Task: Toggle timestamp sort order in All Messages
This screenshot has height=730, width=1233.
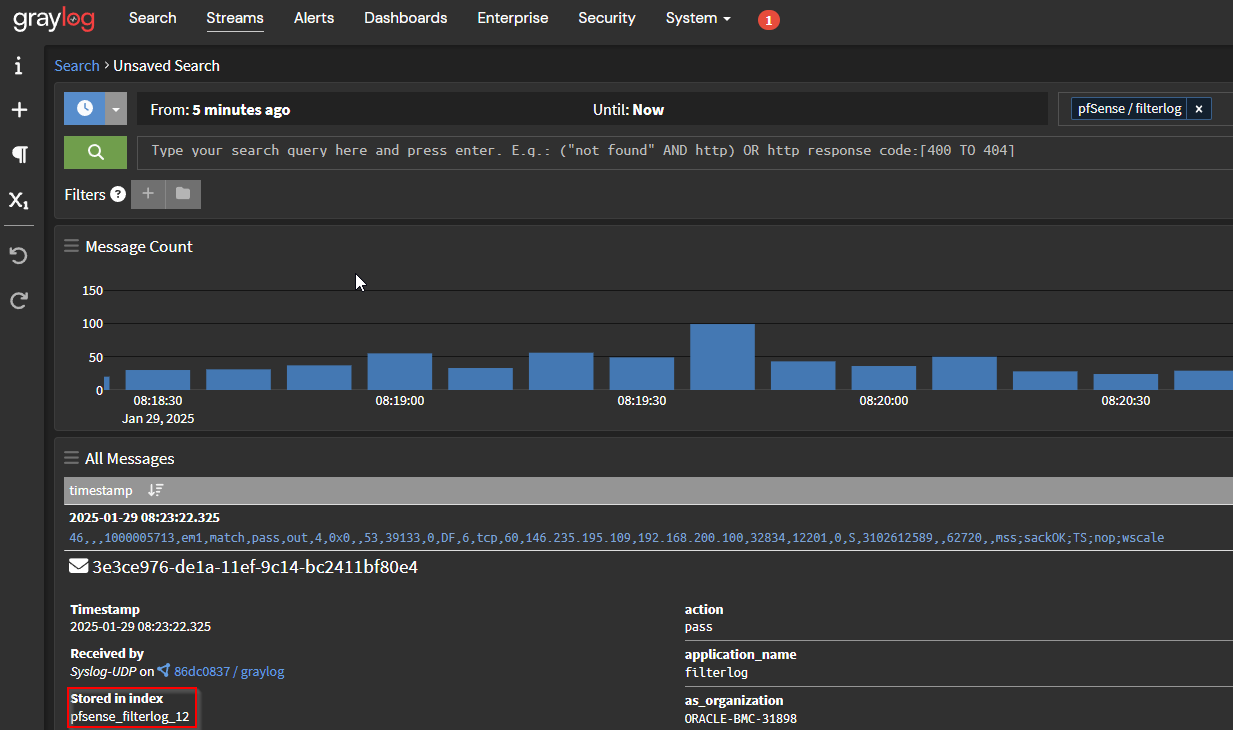Action: (155, 490)
